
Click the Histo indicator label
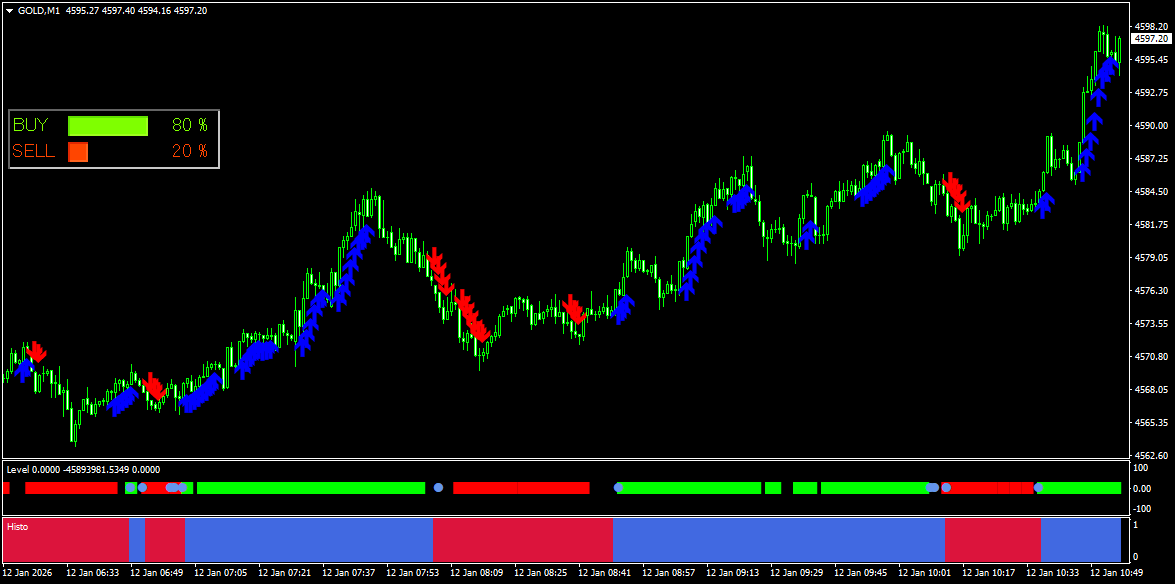[17, 525]
